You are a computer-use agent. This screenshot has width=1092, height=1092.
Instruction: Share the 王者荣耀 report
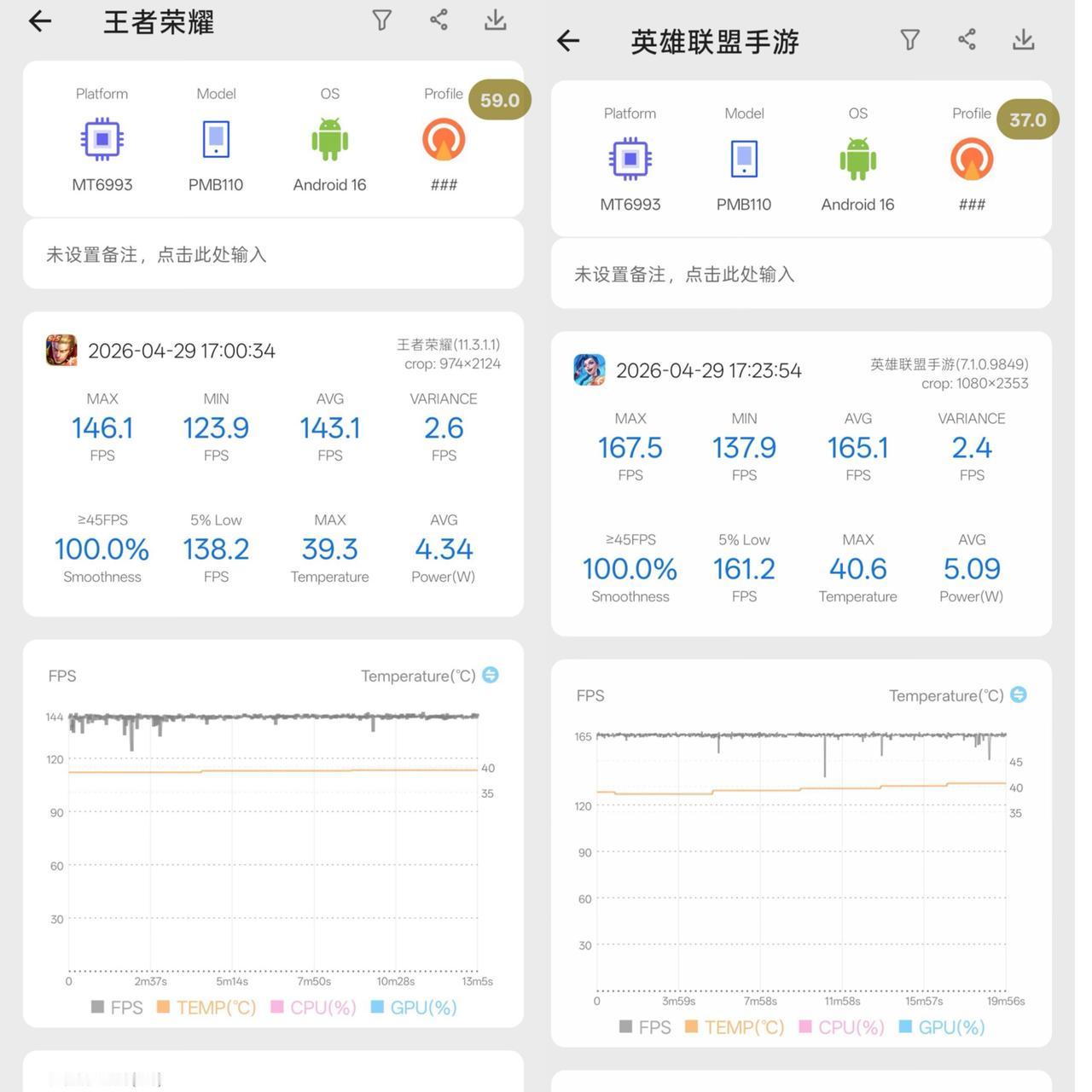[x=439, y=20]
